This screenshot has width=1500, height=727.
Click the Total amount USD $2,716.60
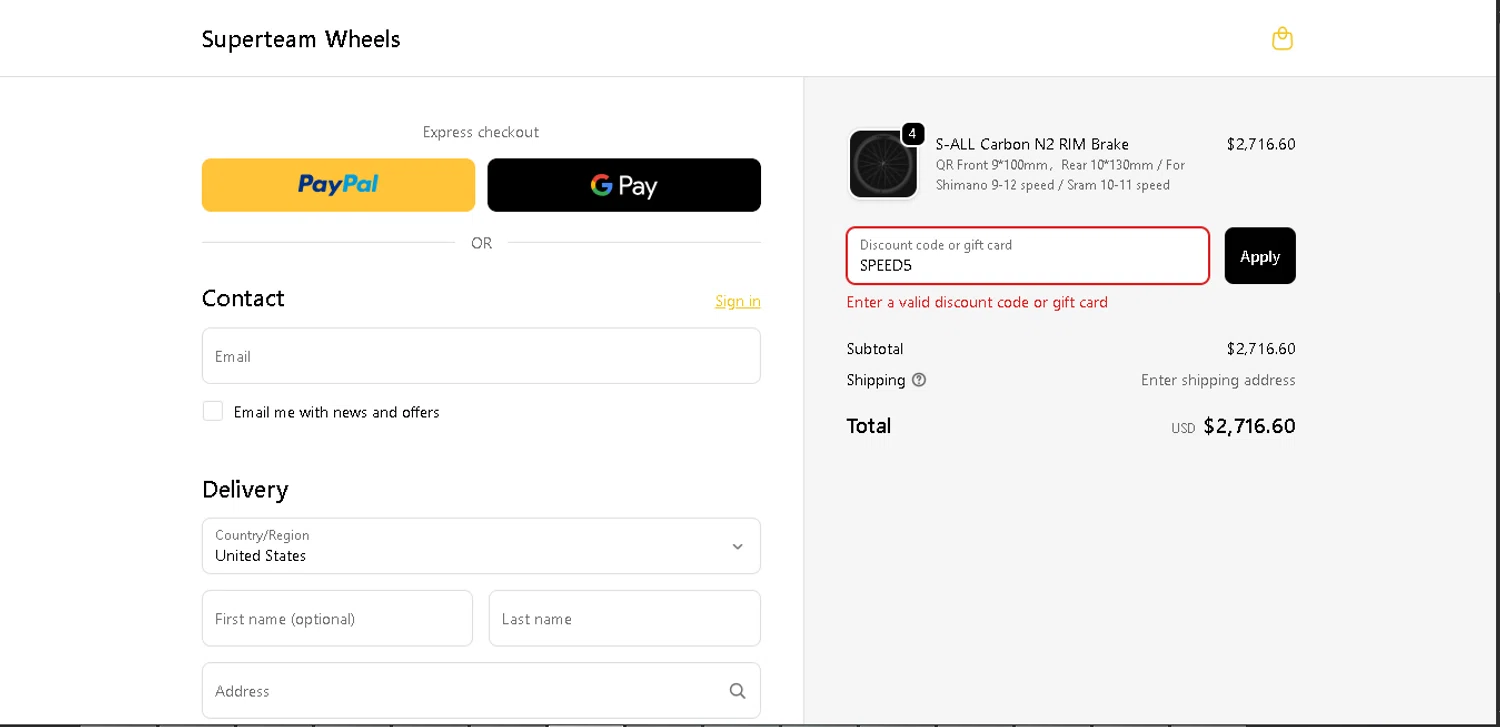click(1233, 426)
